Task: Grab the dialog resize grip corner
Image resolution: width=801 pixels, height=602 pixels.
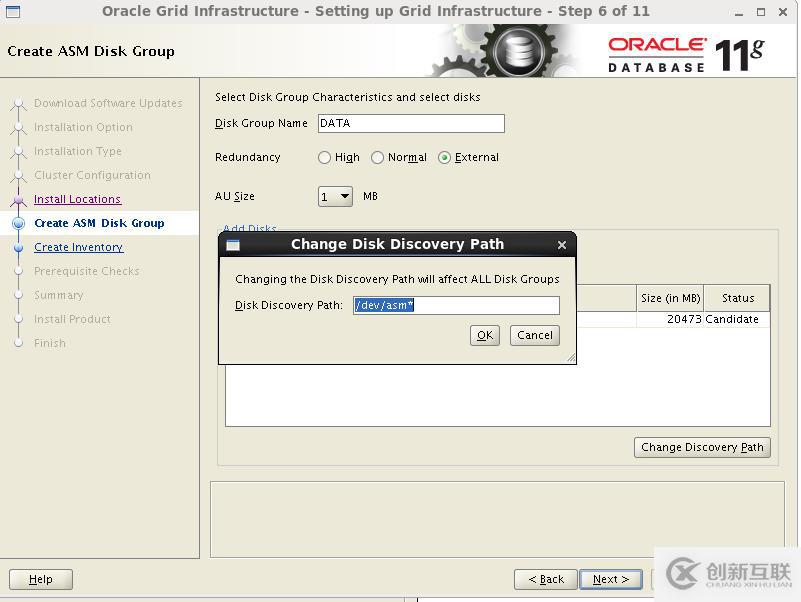Action: 571,359
